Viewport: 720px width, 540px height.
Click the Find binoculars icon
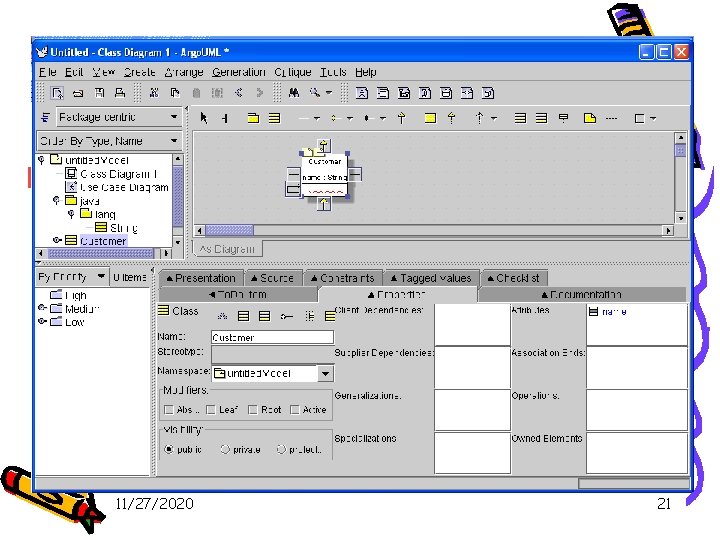pos(294,93)
